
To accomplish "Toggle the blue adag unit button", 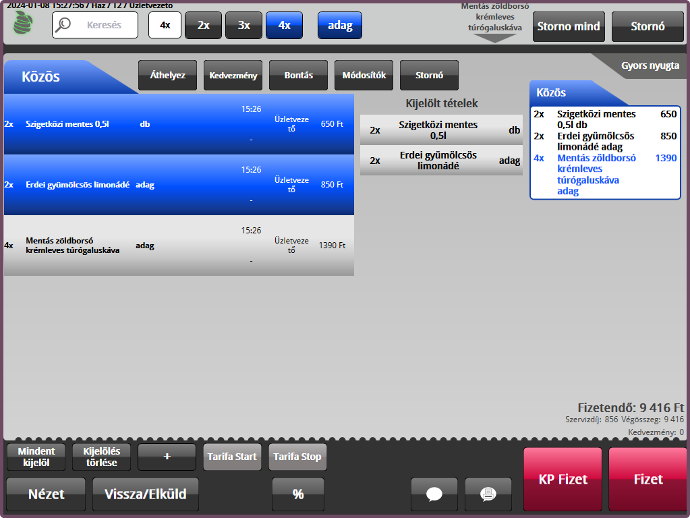I will (339, 26).
